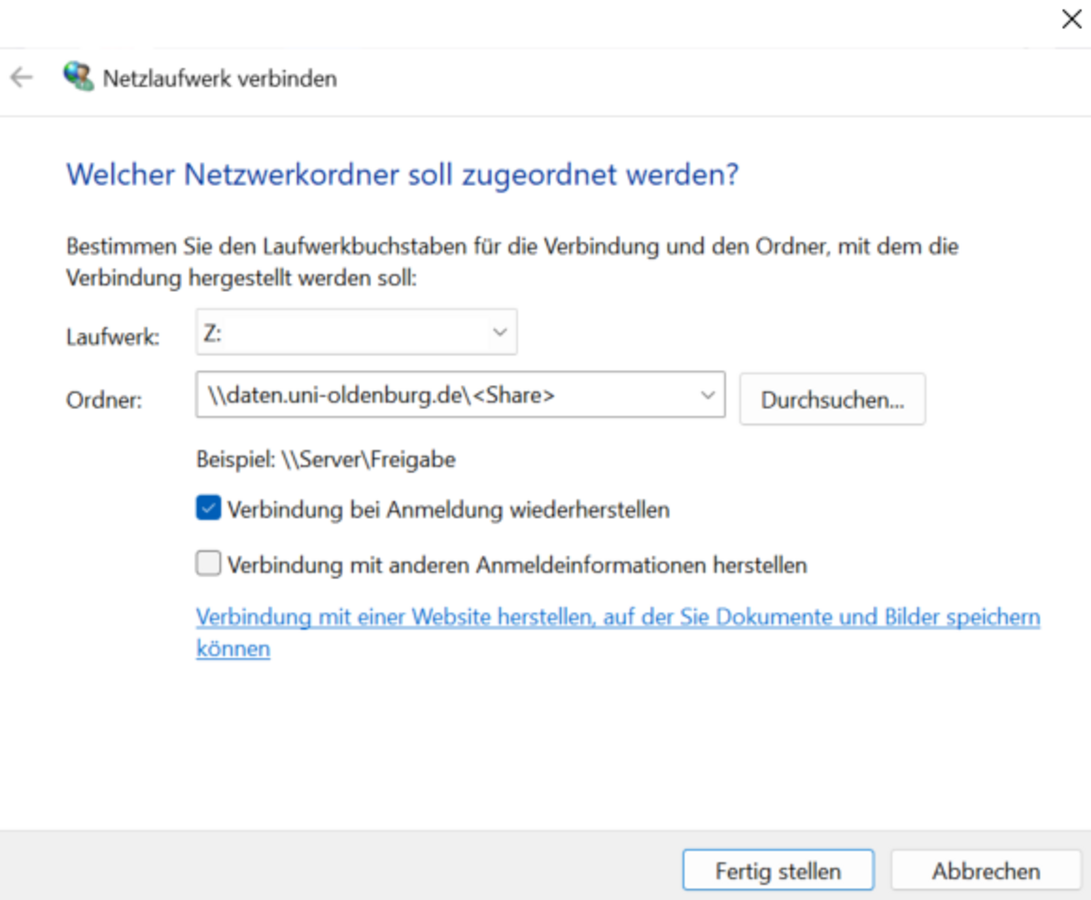Open the Ordner path history dropdown arrow

click(x=708, y=395)
